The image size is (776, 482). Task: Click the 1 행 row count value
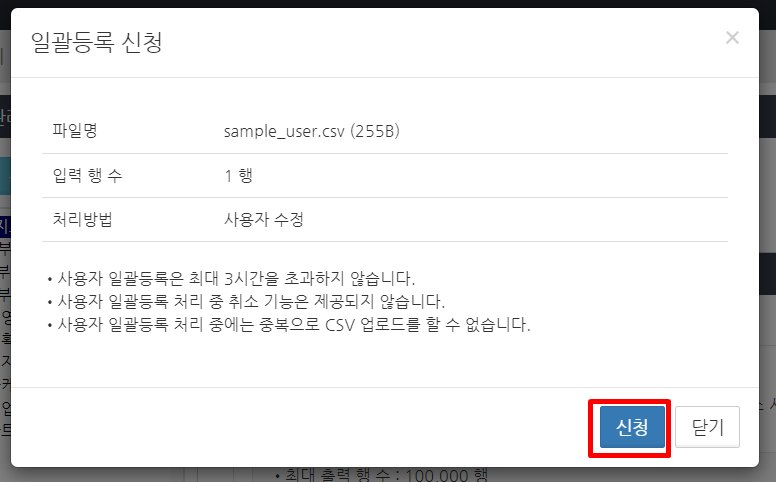pyautogui.click(x=239, y=175)
